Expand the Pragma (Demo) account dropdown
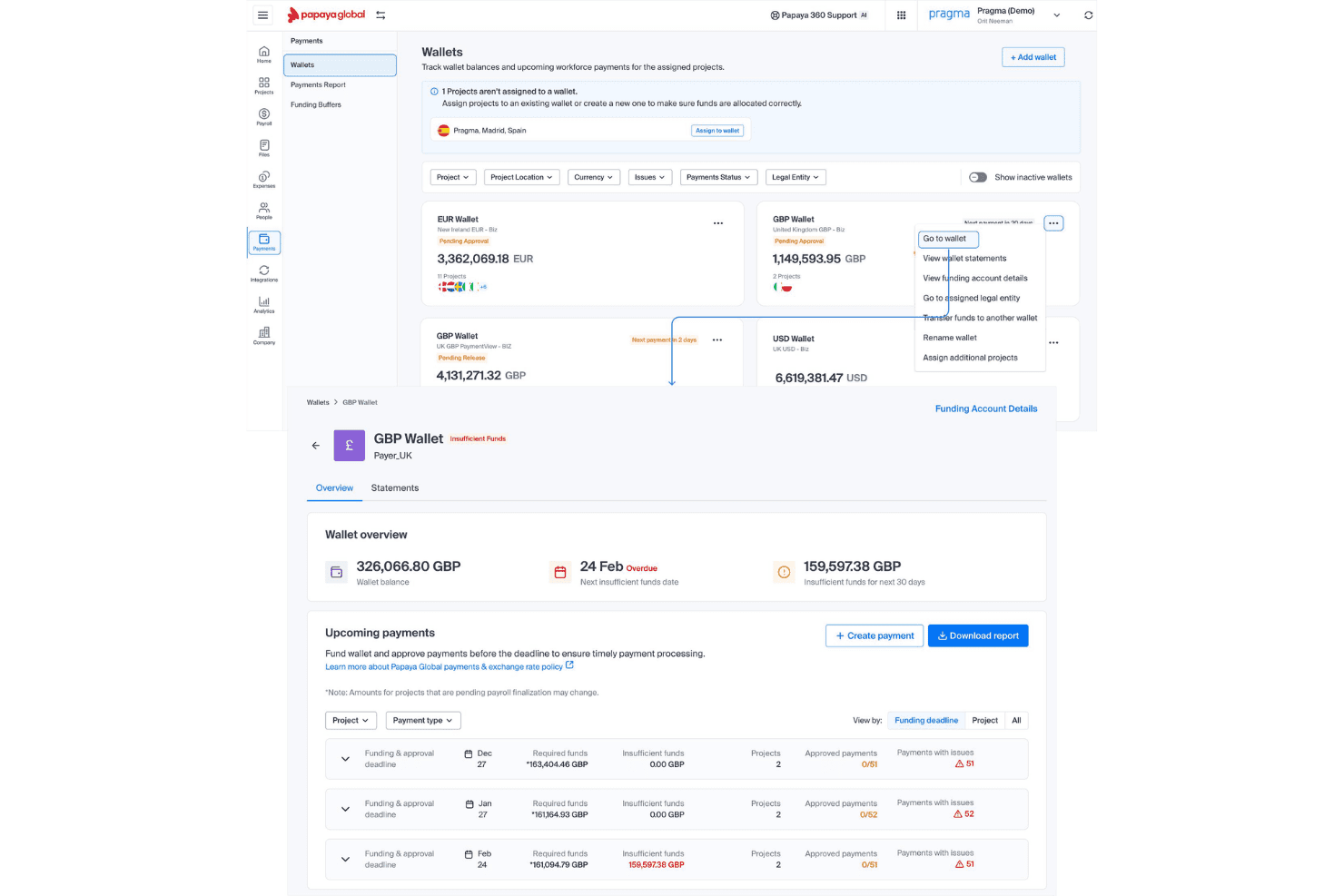Screen dimensions: 1344x896 point(1056,15)
